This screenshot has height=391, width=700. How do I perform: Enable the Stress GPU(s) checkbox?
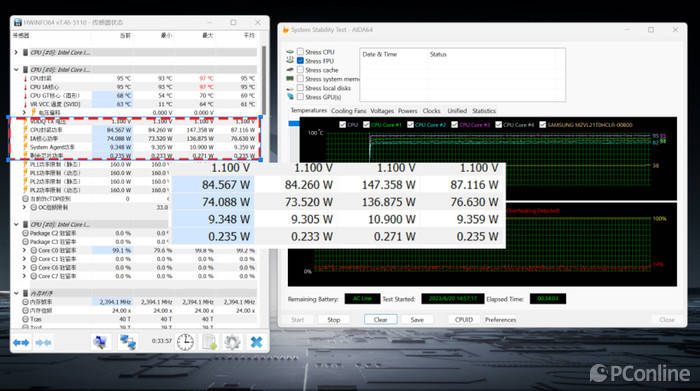tap(300, 97)
